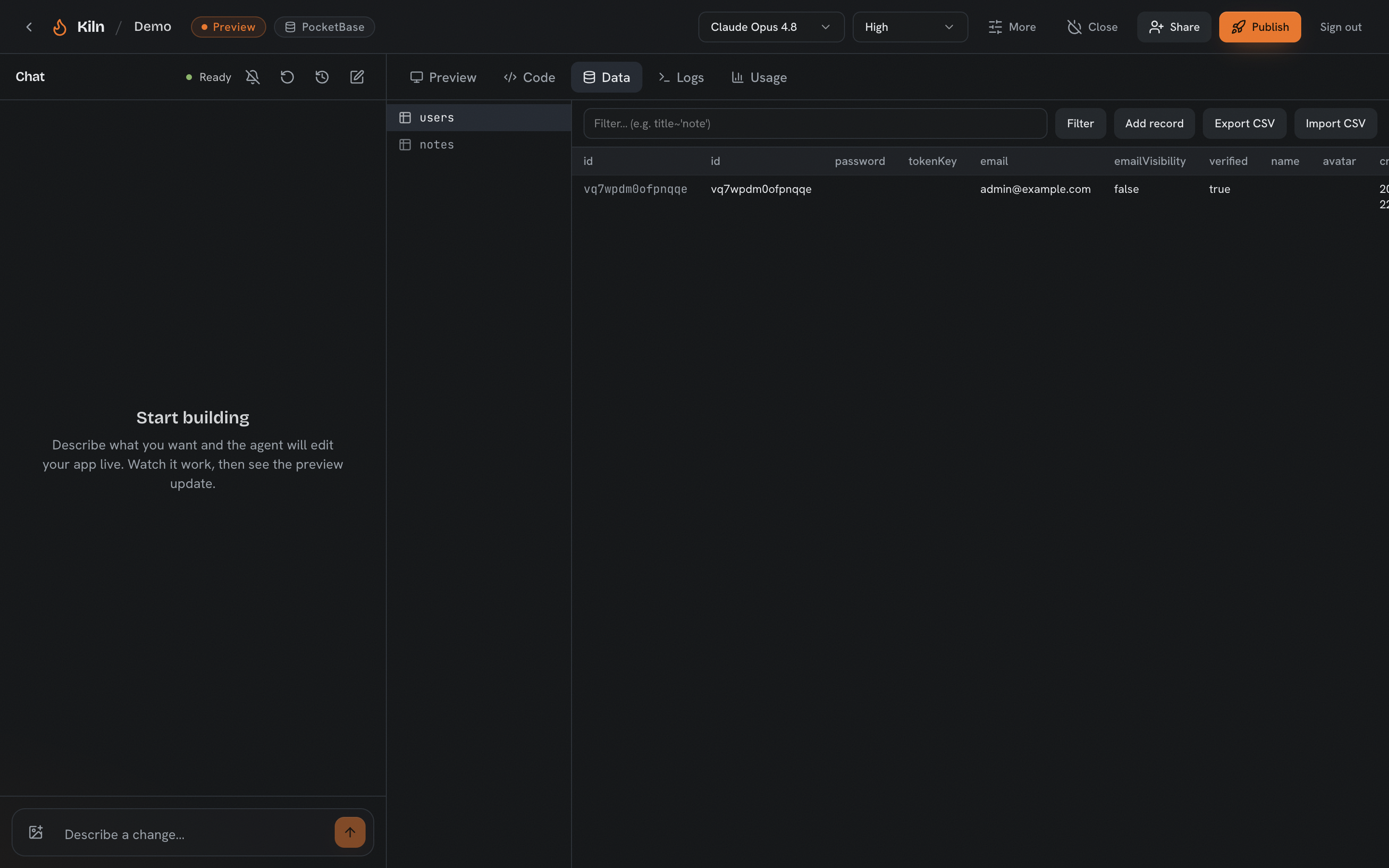This screenshot has height=868, width=1389.
Task: Click Add record
Action: pyautogui.click(x=1154, y=123)
